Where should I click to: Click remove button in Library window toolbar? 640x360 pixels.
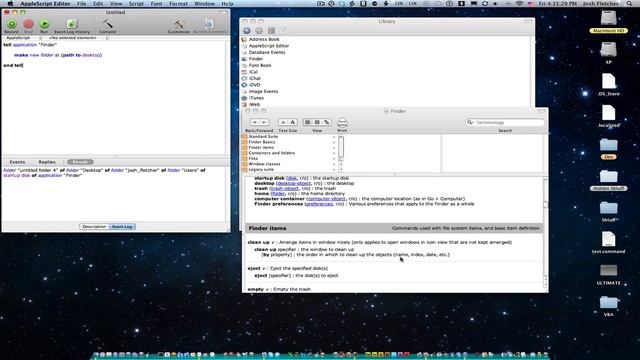[259, 31]
